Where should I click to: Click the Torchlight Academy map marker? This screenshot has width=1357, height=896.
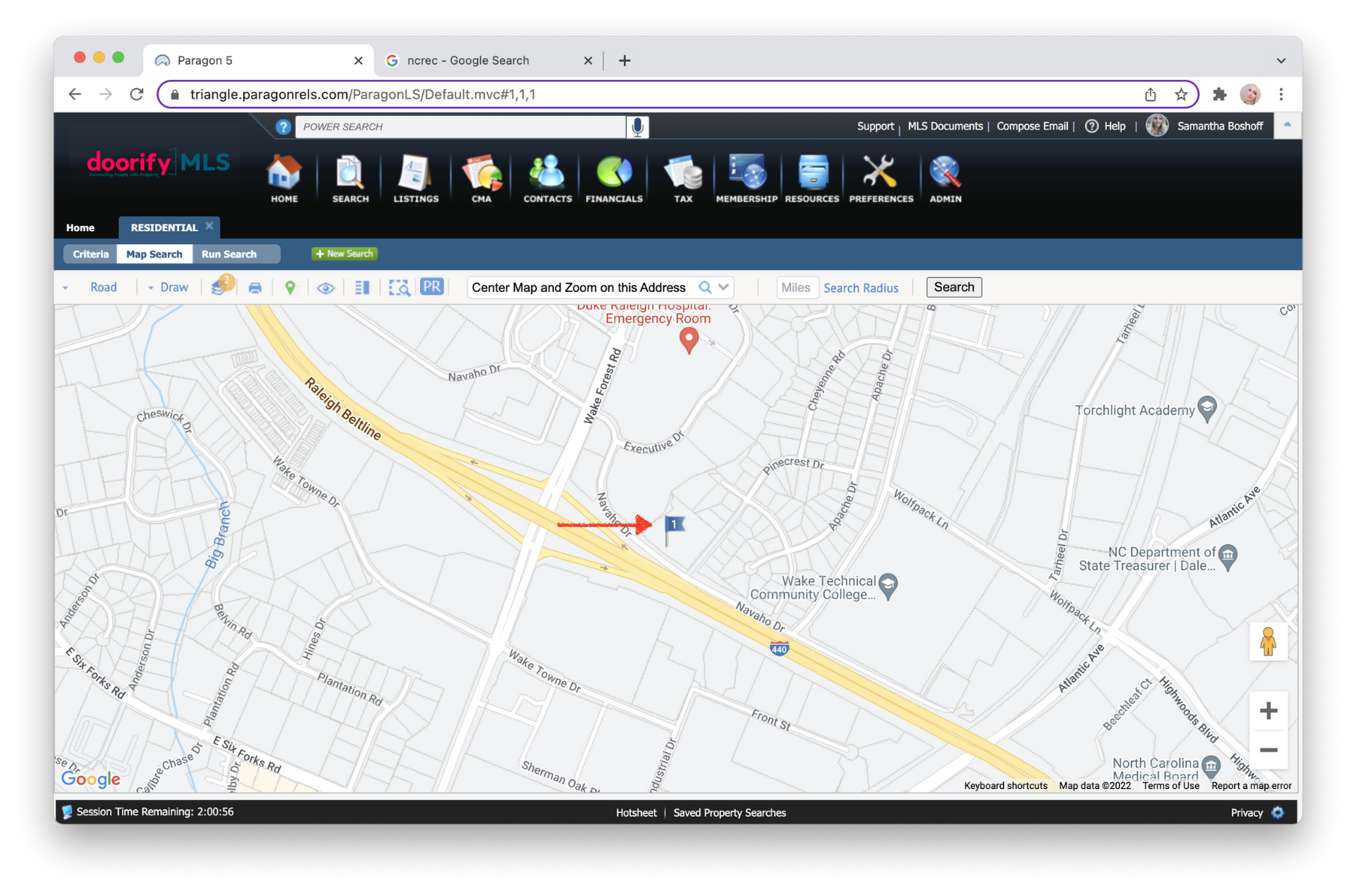click(x=1207, y=409)
